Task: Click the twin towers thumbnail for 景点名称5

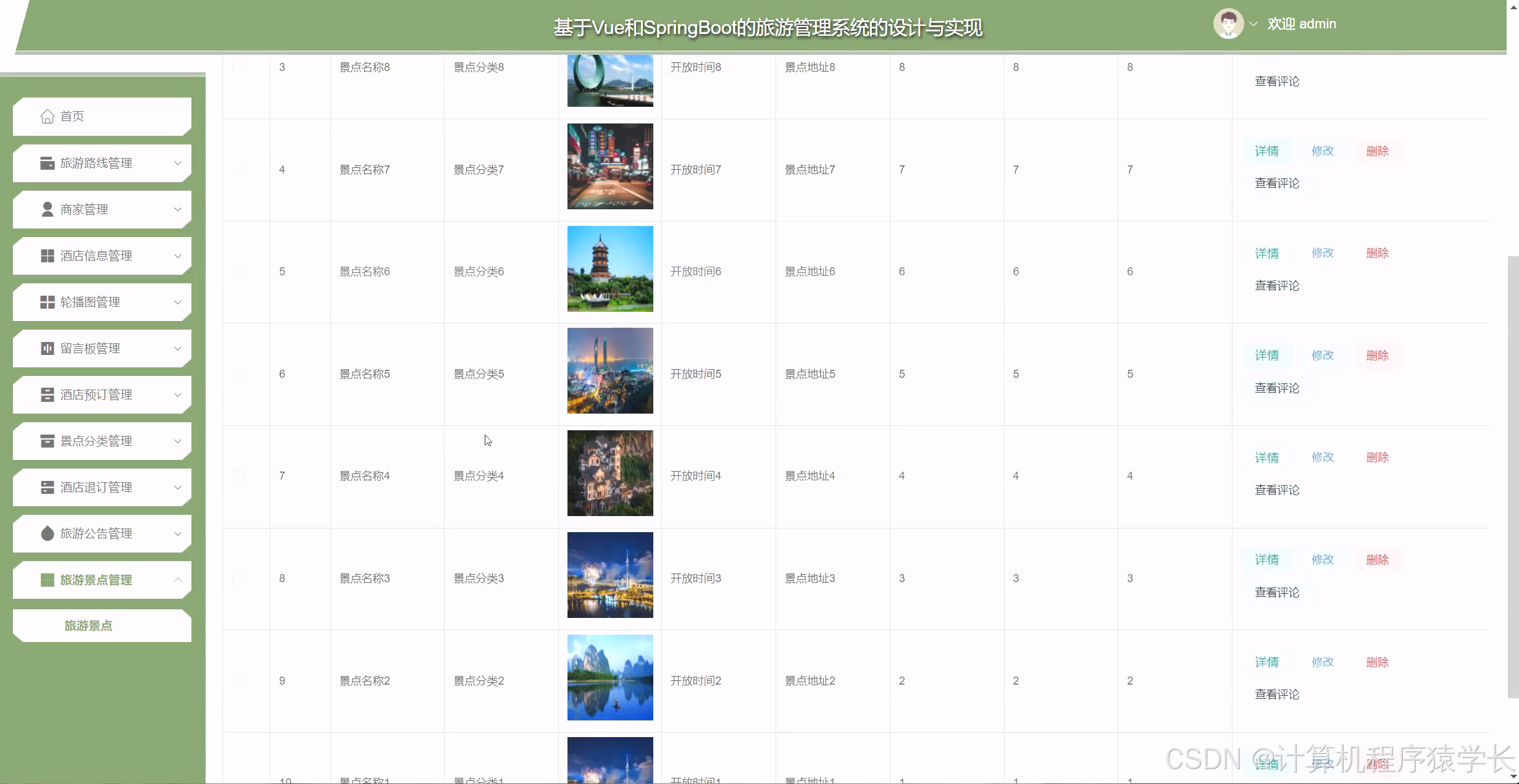Action: [610, 371]
